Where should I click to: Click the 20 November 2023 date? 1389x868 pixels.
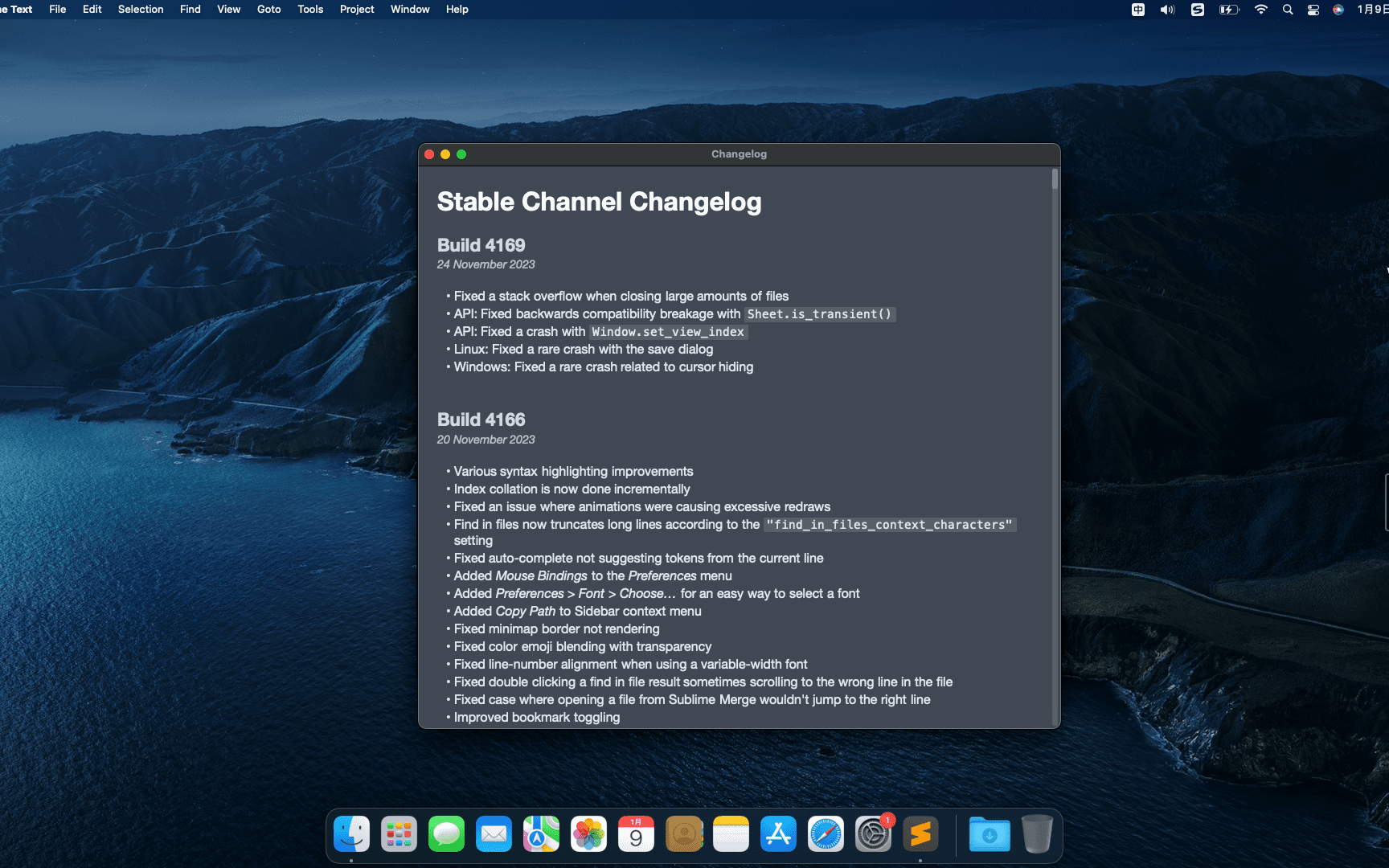point(486,440)
